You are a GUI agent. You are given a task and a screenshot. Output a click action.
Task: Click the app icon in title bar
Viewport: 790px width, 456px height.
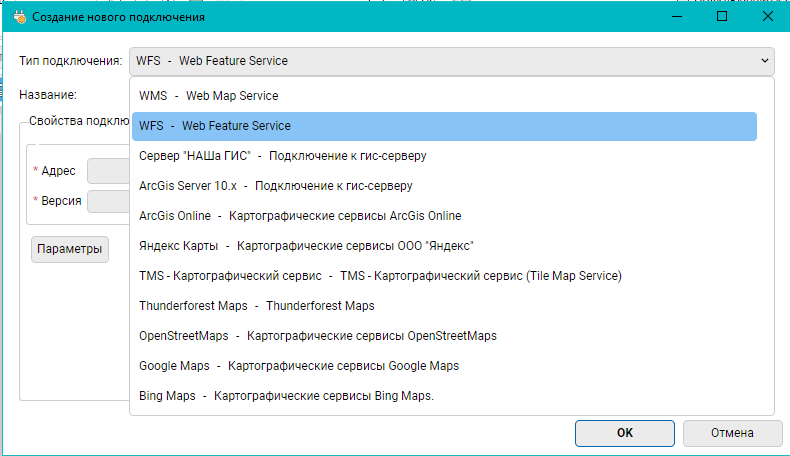tap(19, 17)
